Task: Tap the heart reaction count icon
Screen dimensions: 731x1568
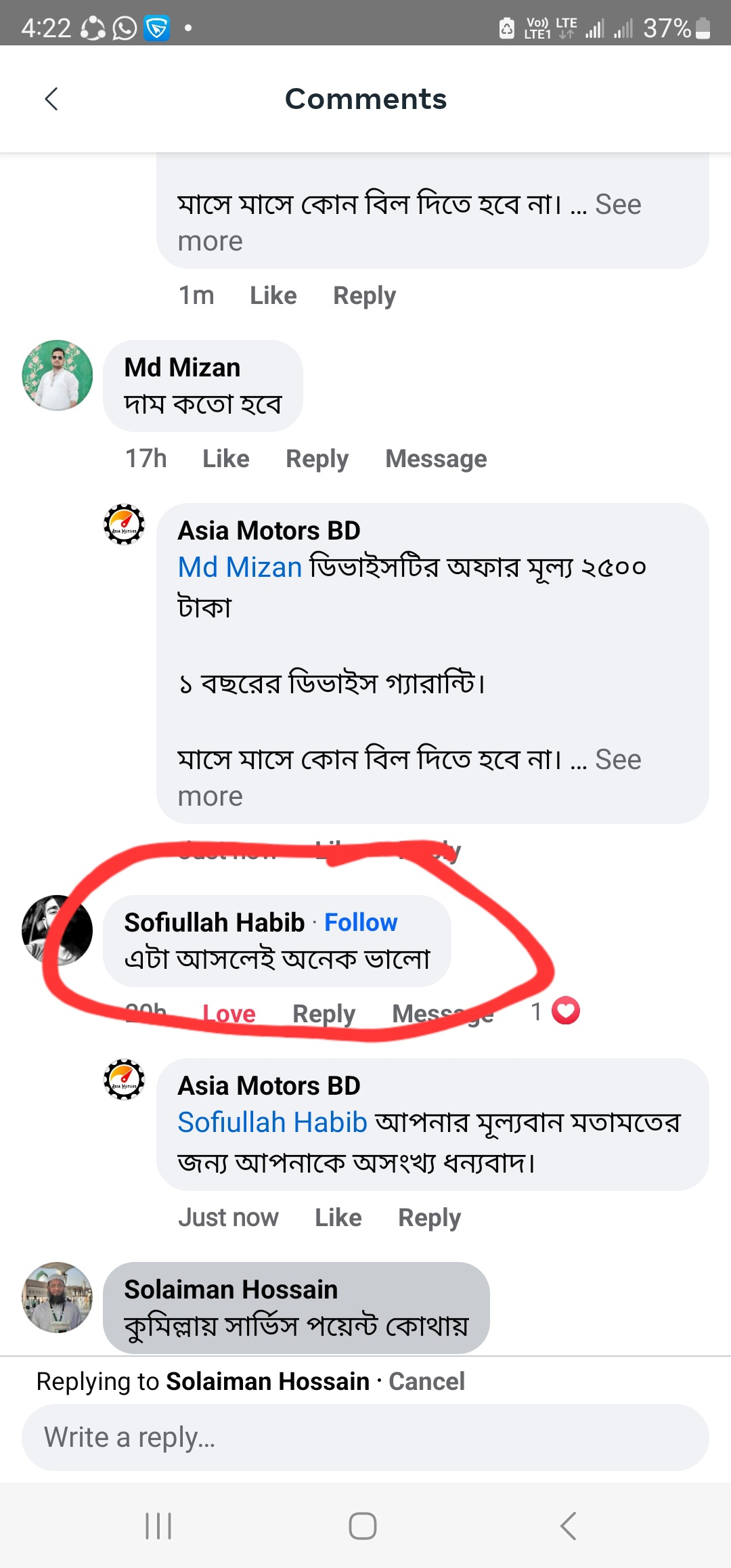Action: (x=566, y=1011)
